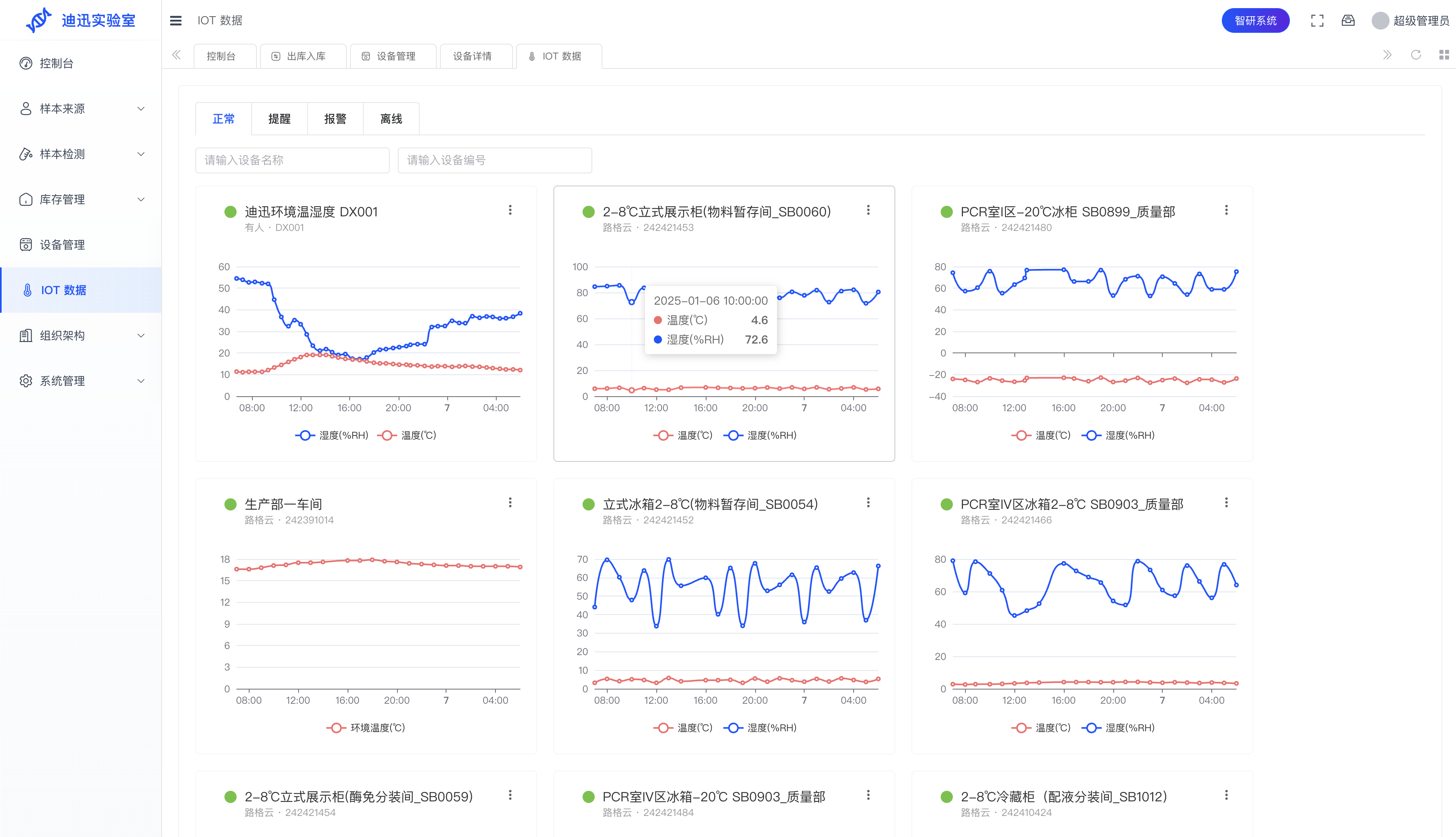The image size is (1456, 837).
Task: Open more menu for 生产部一车间 card
Action: tap(510, 503)
